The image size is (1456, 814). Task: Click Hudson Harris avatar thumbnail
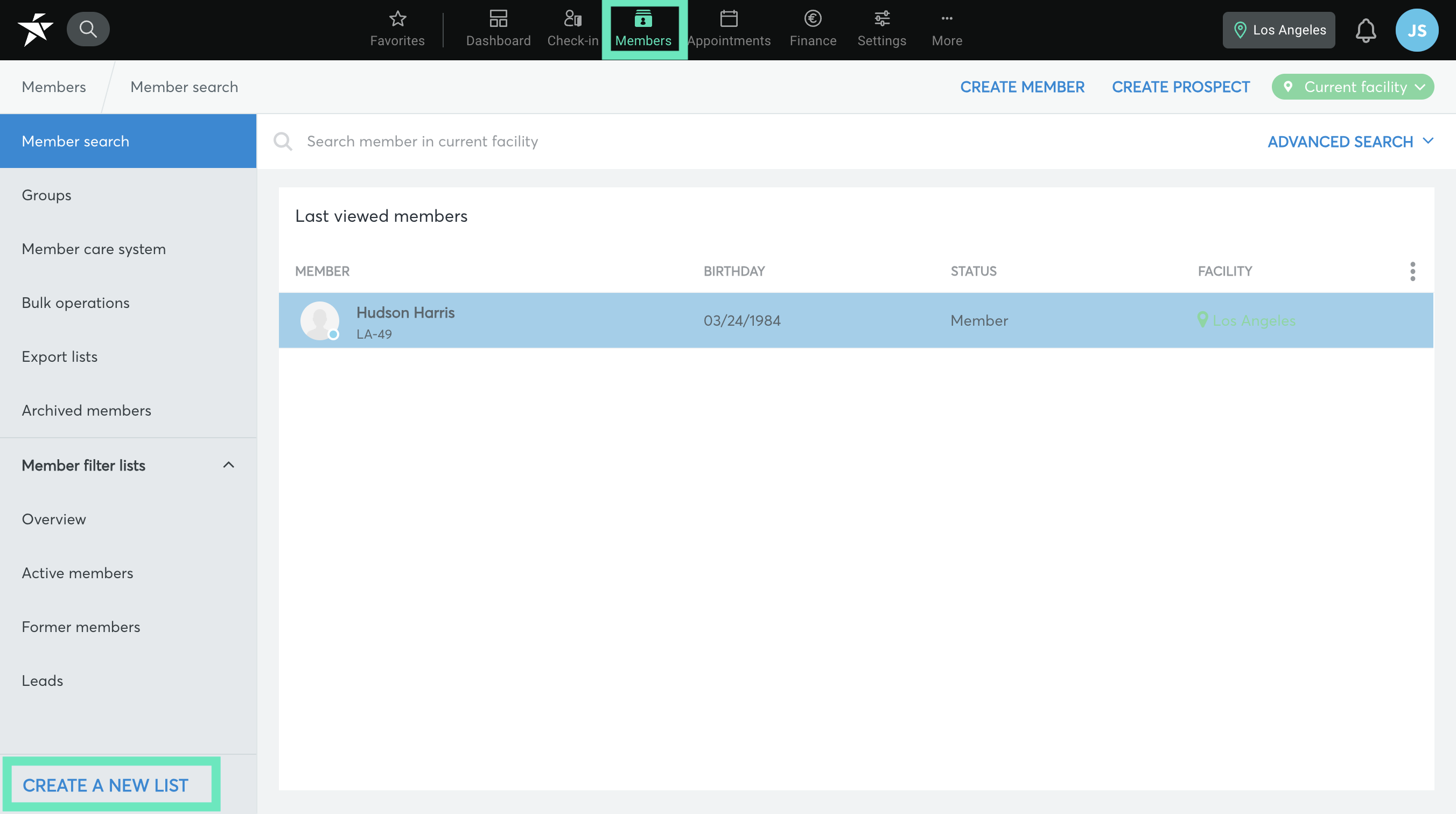pyautogui.click(x=319, y=320)
